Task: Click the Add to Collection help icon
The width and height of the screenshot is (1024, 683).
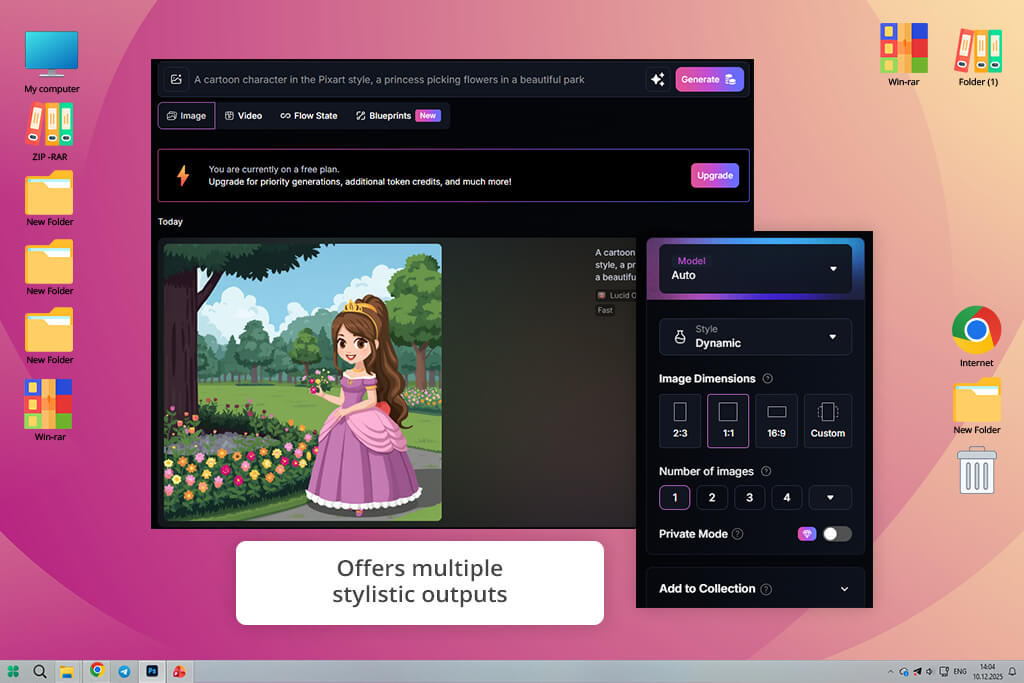Action: click(767, 589)
